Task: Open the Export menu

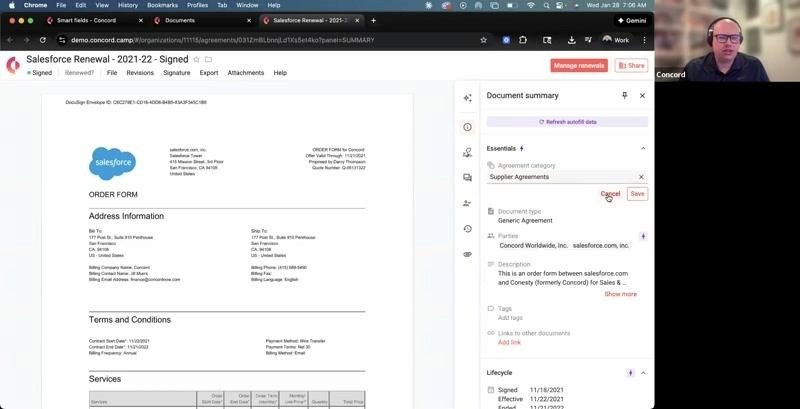Action: (x=209, y=73)
